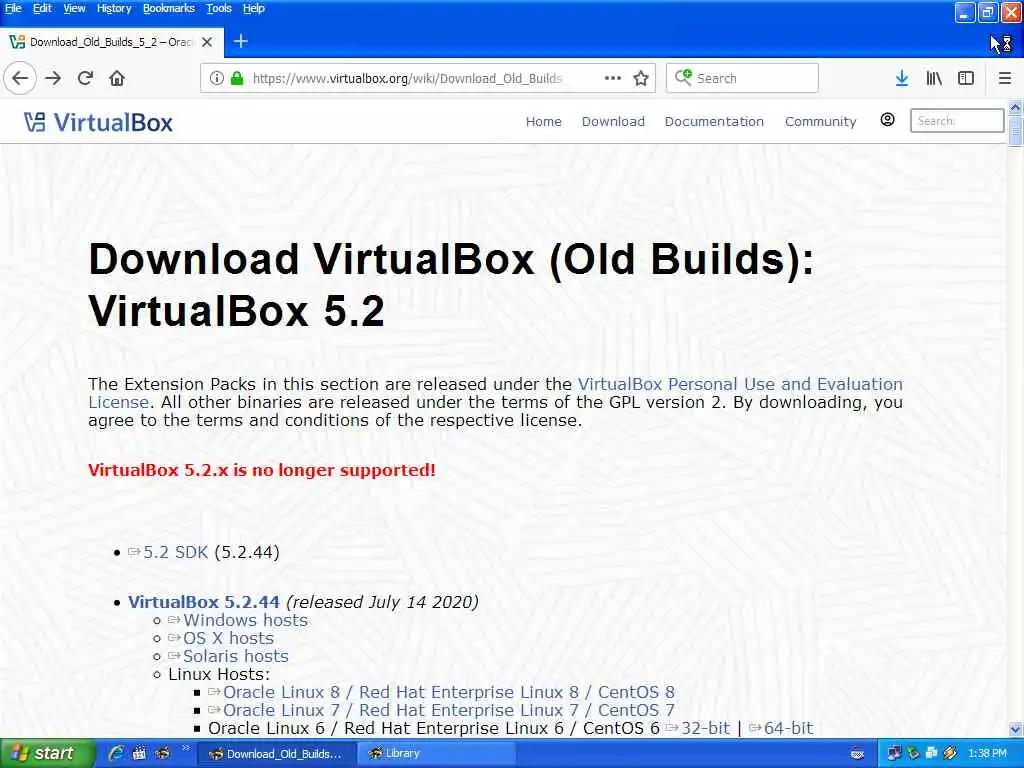The height and width of the screenshot is (768, 1024).
Task: Download the 5.2 SDK link
Action: click(x=175, y=552)
